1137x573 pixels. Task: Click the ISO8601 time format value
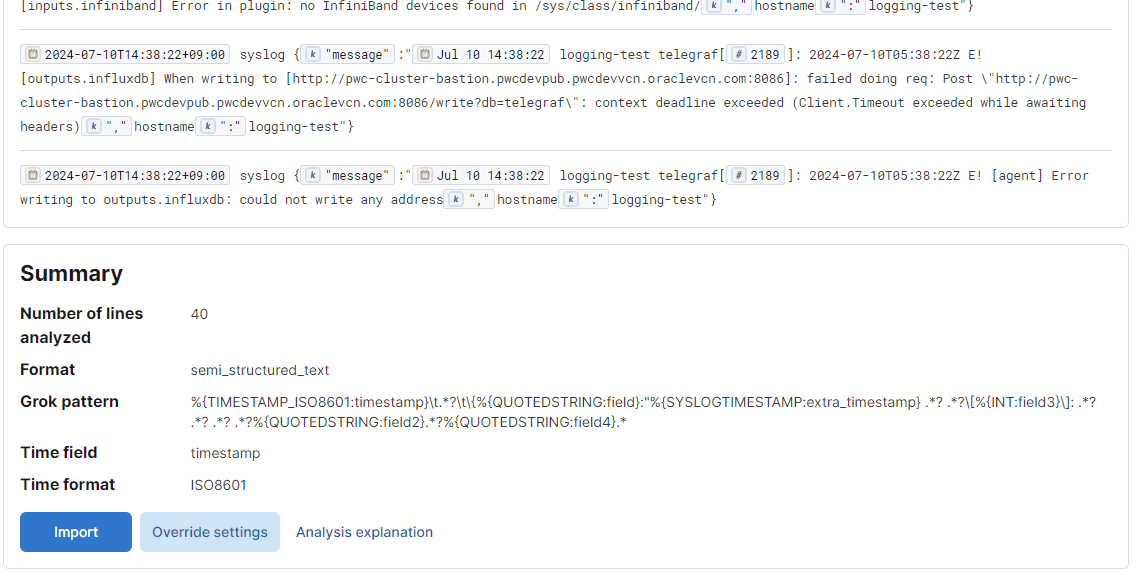[x=219, y=485]
